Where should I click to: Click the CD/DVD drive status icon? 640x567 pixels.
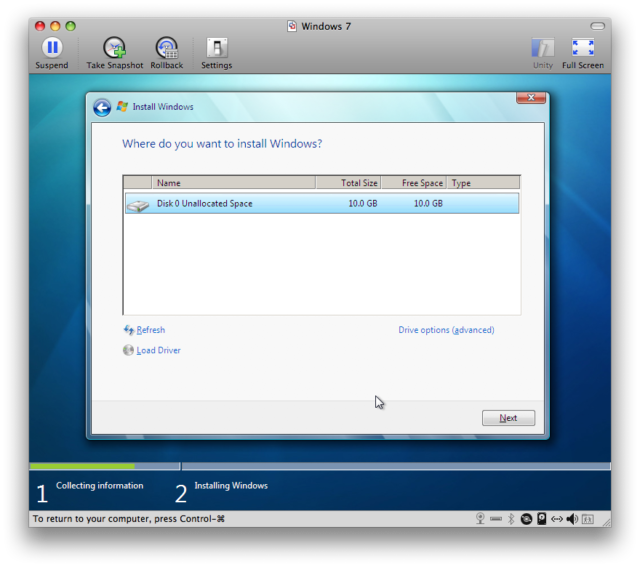point(526,519)
